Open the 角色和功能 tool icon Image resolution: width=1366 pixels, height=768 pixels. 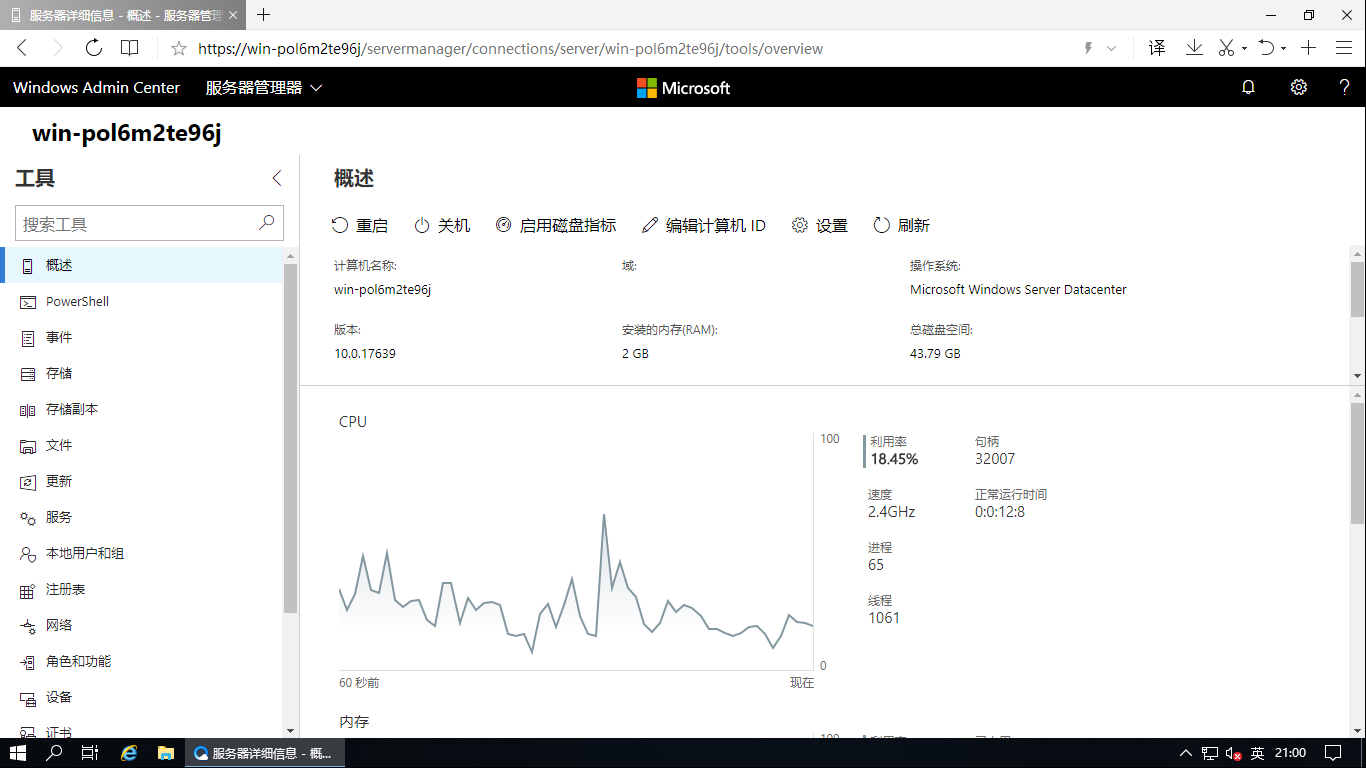(27, 662)
